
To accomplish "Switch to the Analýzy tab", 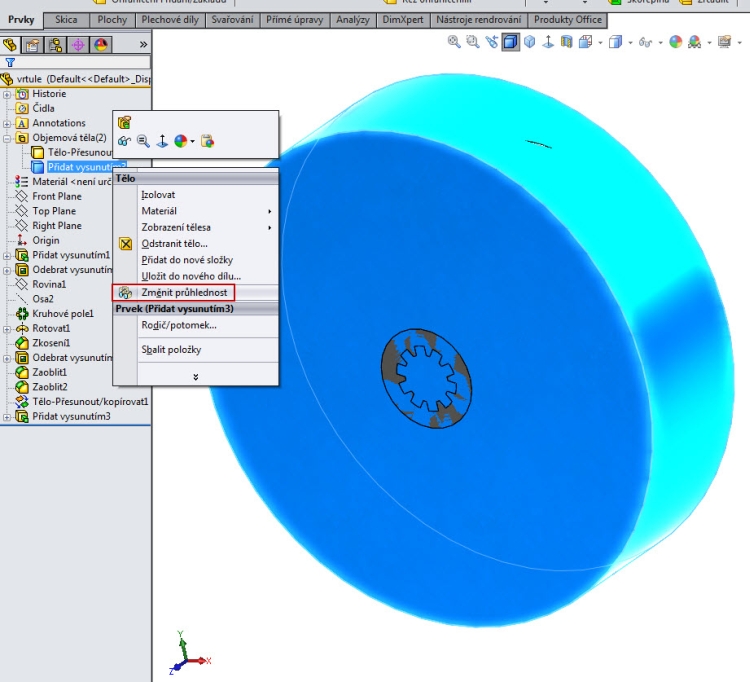I will [x=353, y=20].
